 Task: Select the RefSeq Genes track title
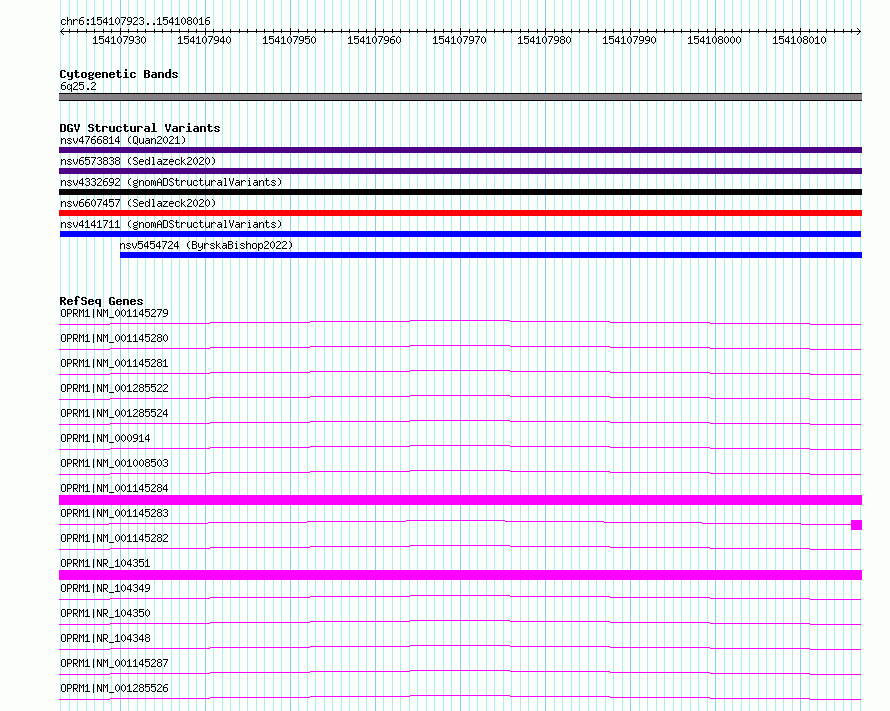click(x=101, y=301)
